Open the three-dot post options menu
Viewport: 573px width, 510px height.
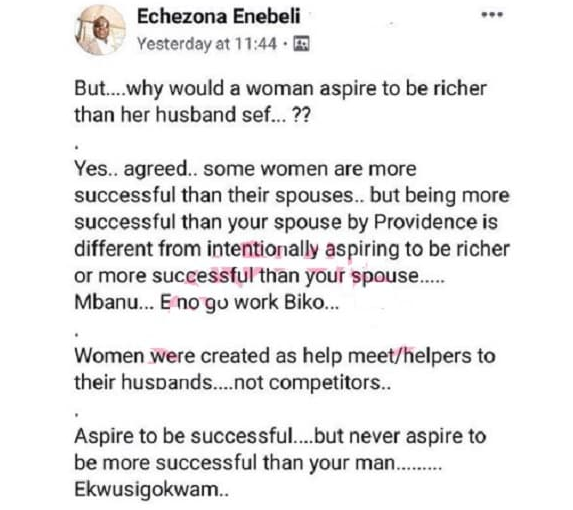click(x=492, y=15)
